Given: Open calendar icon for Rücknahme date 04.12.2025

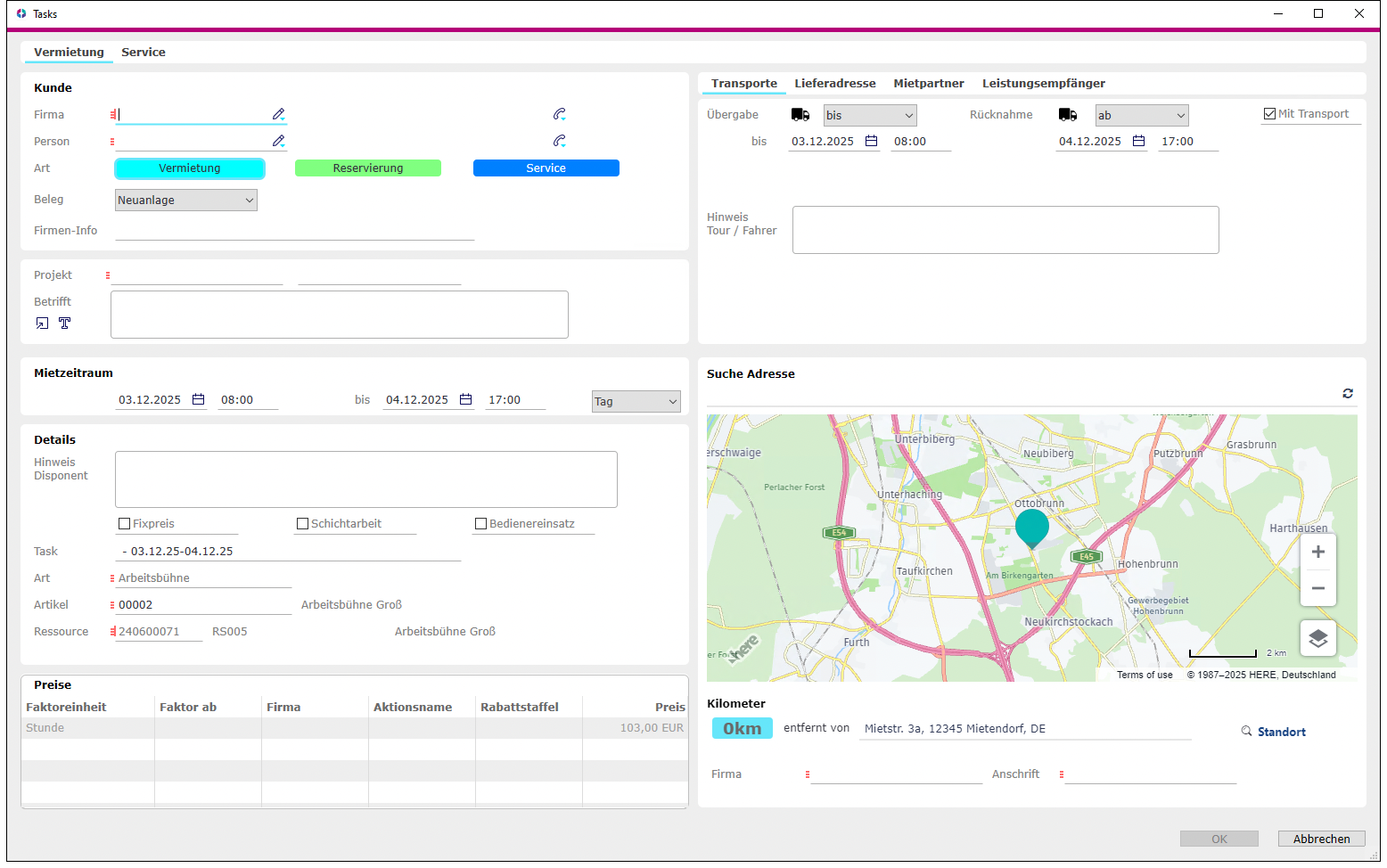Looking at the screenshot, I should click(1139, 141).
